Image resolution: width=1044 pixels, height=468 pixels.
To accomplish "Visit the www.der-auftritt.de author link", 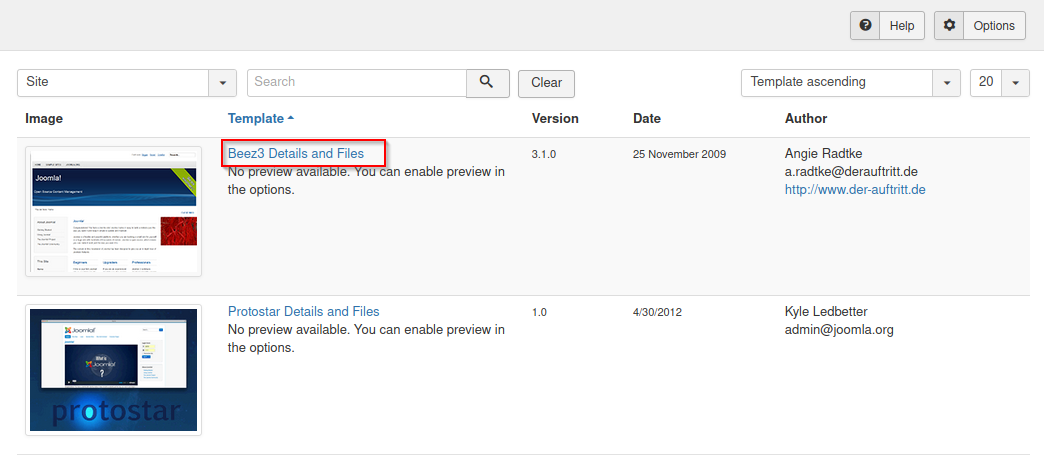I will tap(855, 189).
